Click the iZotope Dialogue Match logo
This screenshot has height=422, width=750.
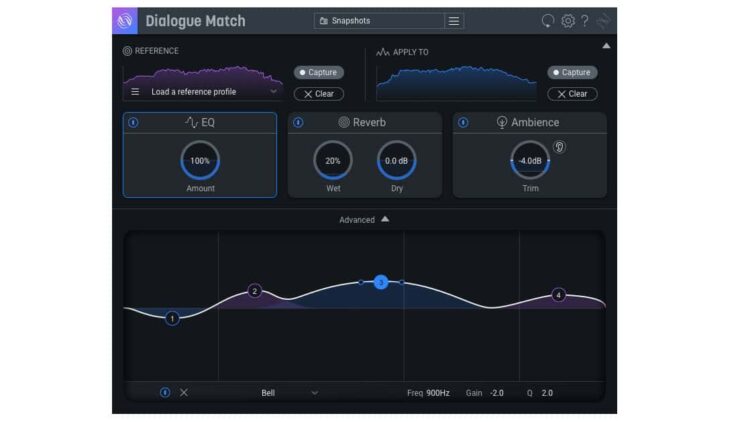point(125,21)
